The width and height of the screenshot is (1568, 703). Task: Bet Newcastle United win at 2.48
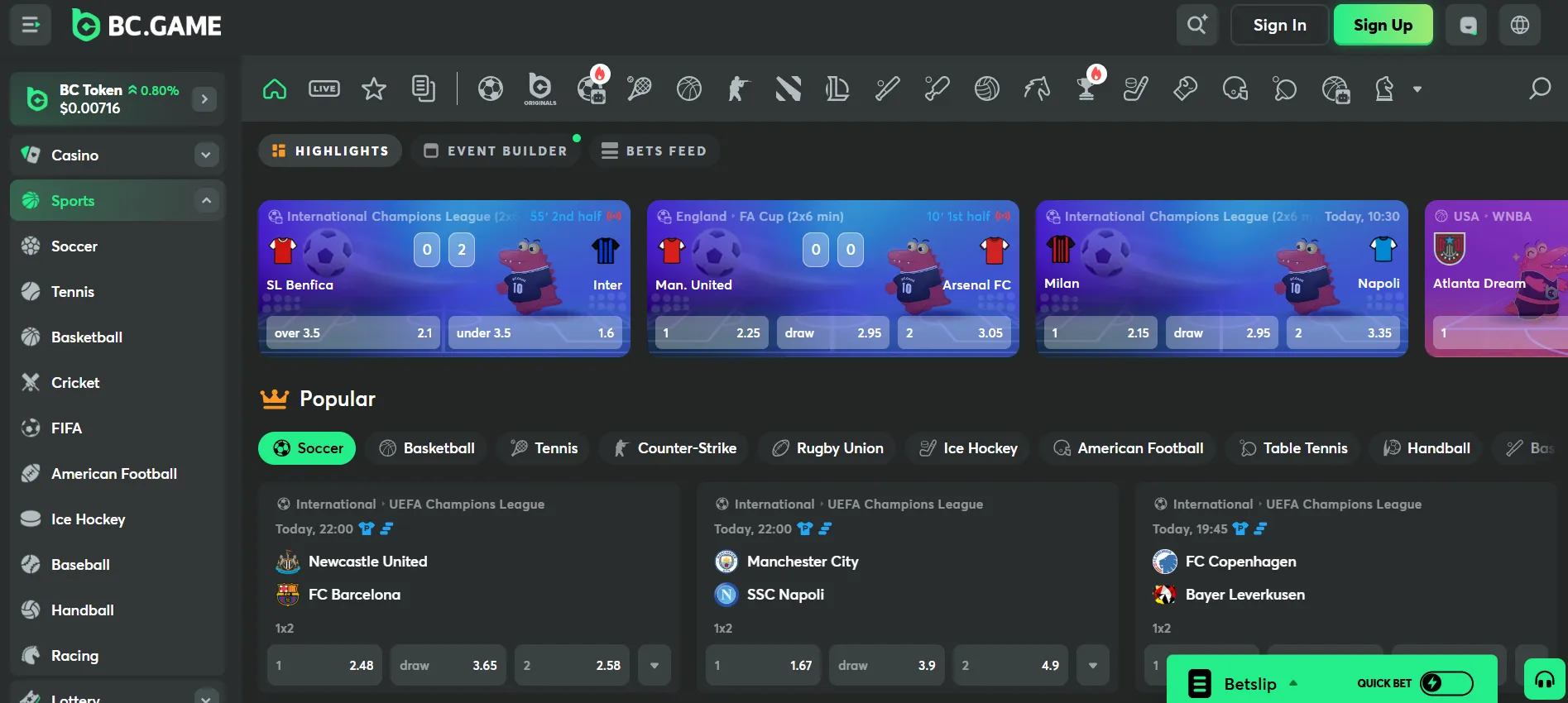(324, 665)
